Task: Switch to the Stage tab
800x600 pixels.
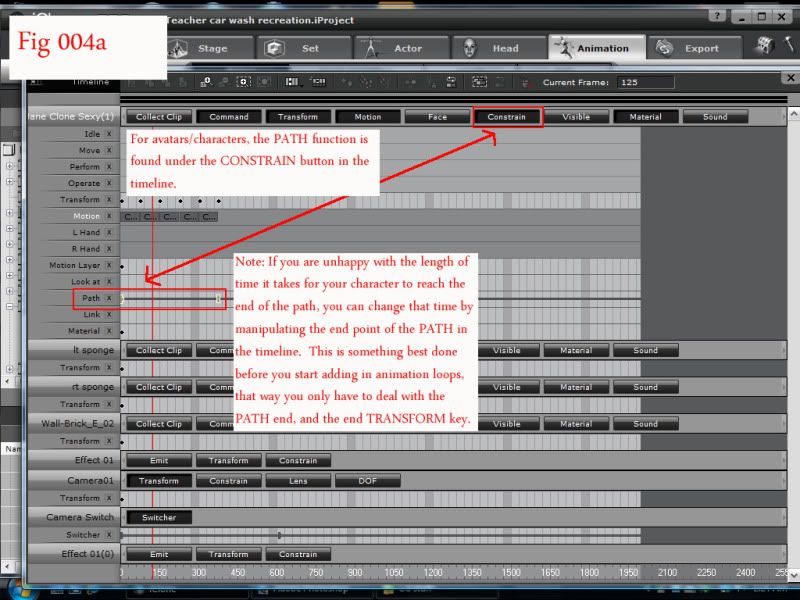Action: (210, 48)
